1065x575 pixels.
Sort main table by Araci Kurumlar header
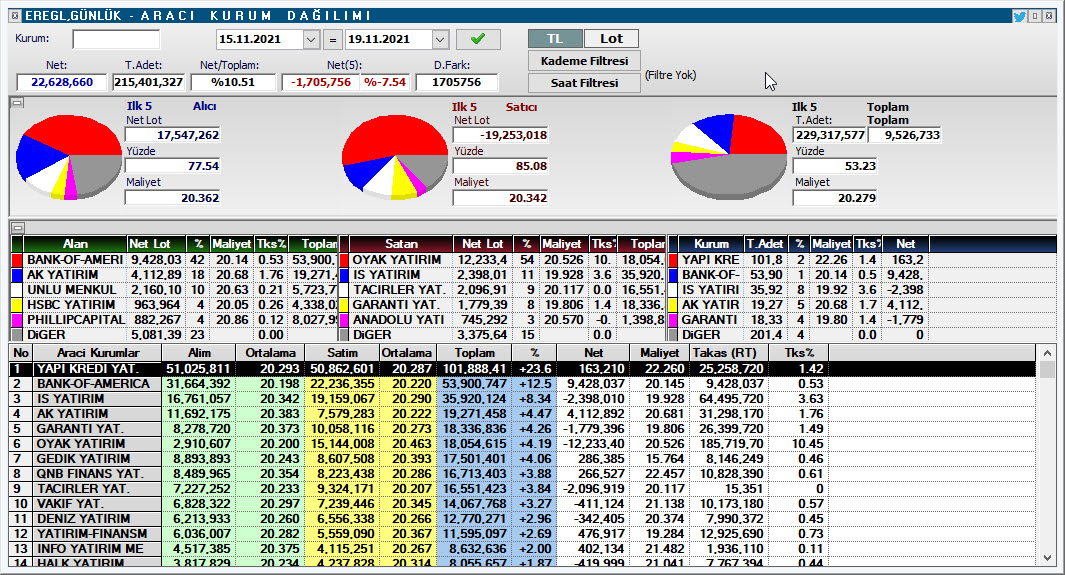point(98,353)
